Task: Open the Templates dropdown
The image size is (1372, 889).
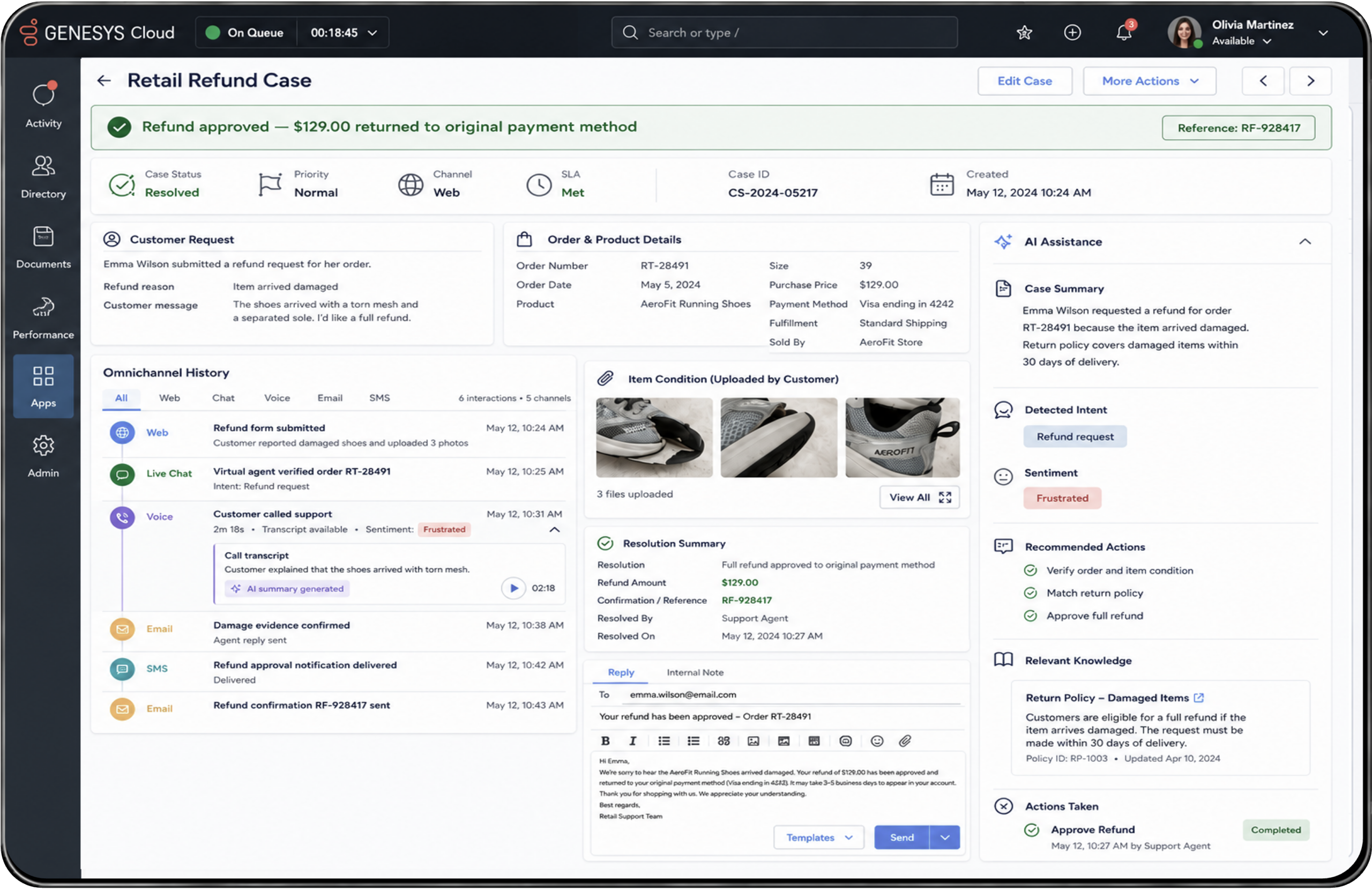Action: [818, 837]
